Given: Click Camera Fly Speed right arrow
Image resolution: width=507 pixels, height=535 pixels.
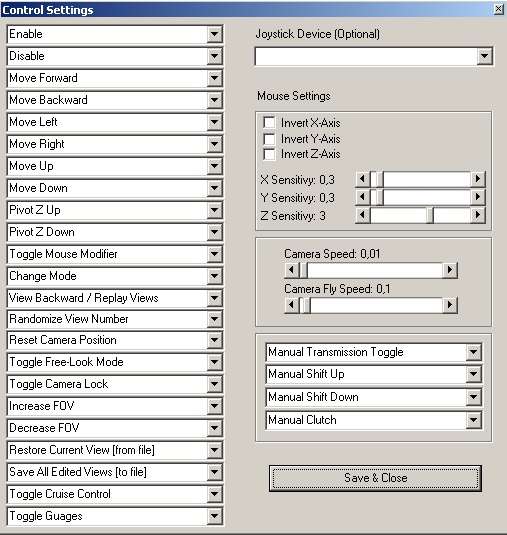Looking at the screenshot, I should point(450,305).
